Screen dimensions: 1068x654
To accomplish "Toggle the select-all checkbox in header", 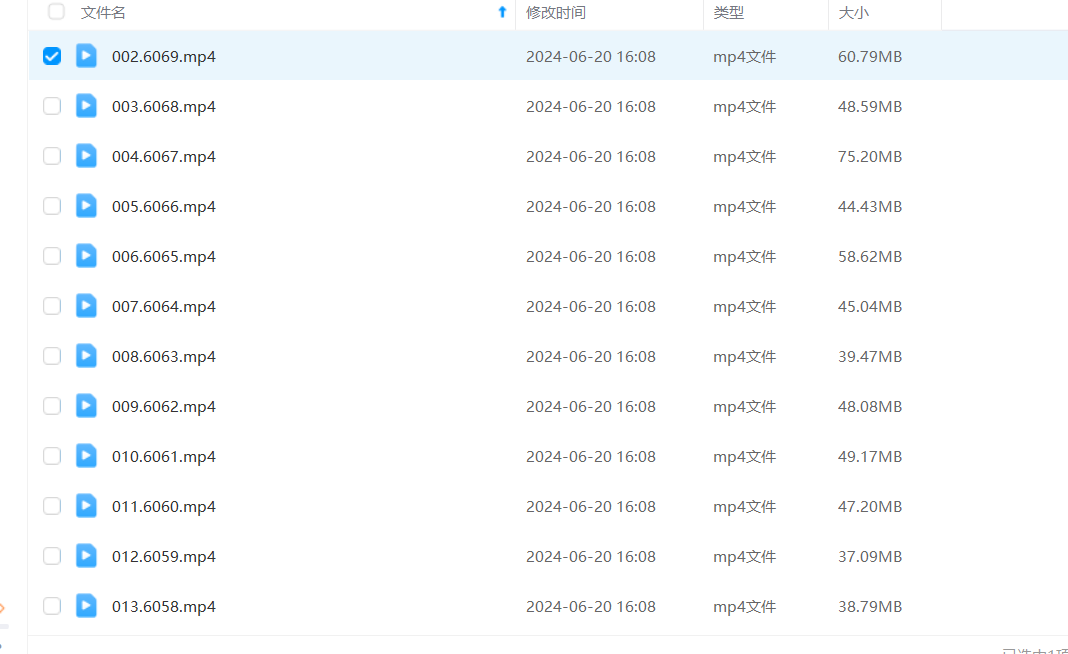I will click(x=57, y=12).
